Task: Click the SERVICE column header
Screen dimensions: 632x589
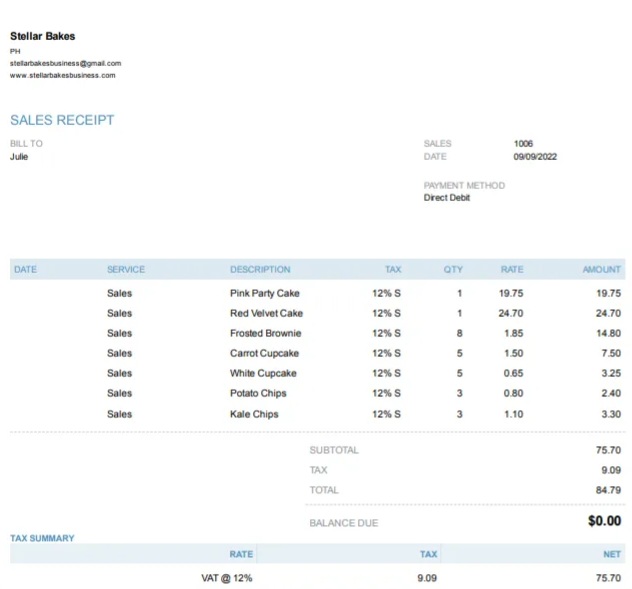Action: 126,269
